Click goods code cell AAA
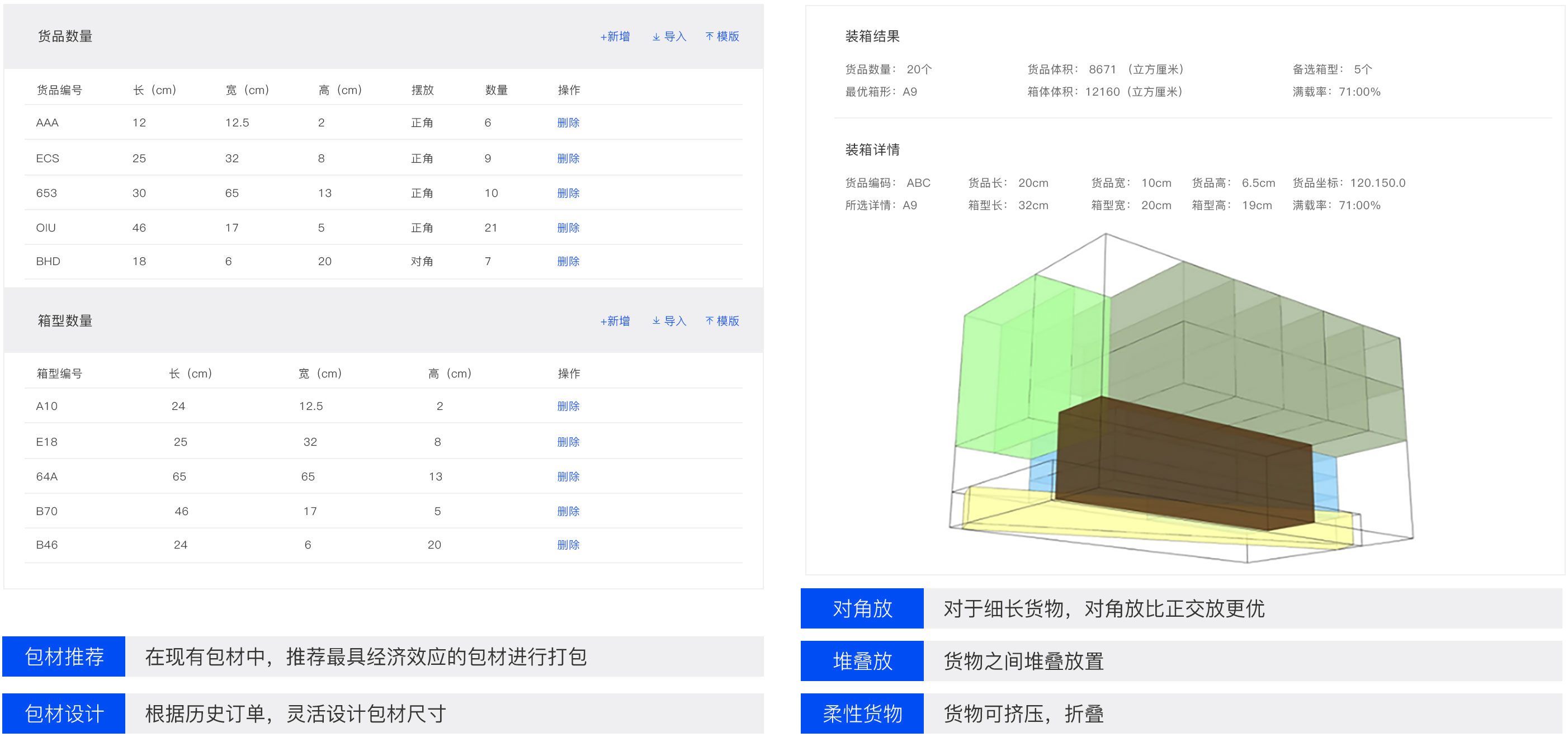 coord(48,122)
